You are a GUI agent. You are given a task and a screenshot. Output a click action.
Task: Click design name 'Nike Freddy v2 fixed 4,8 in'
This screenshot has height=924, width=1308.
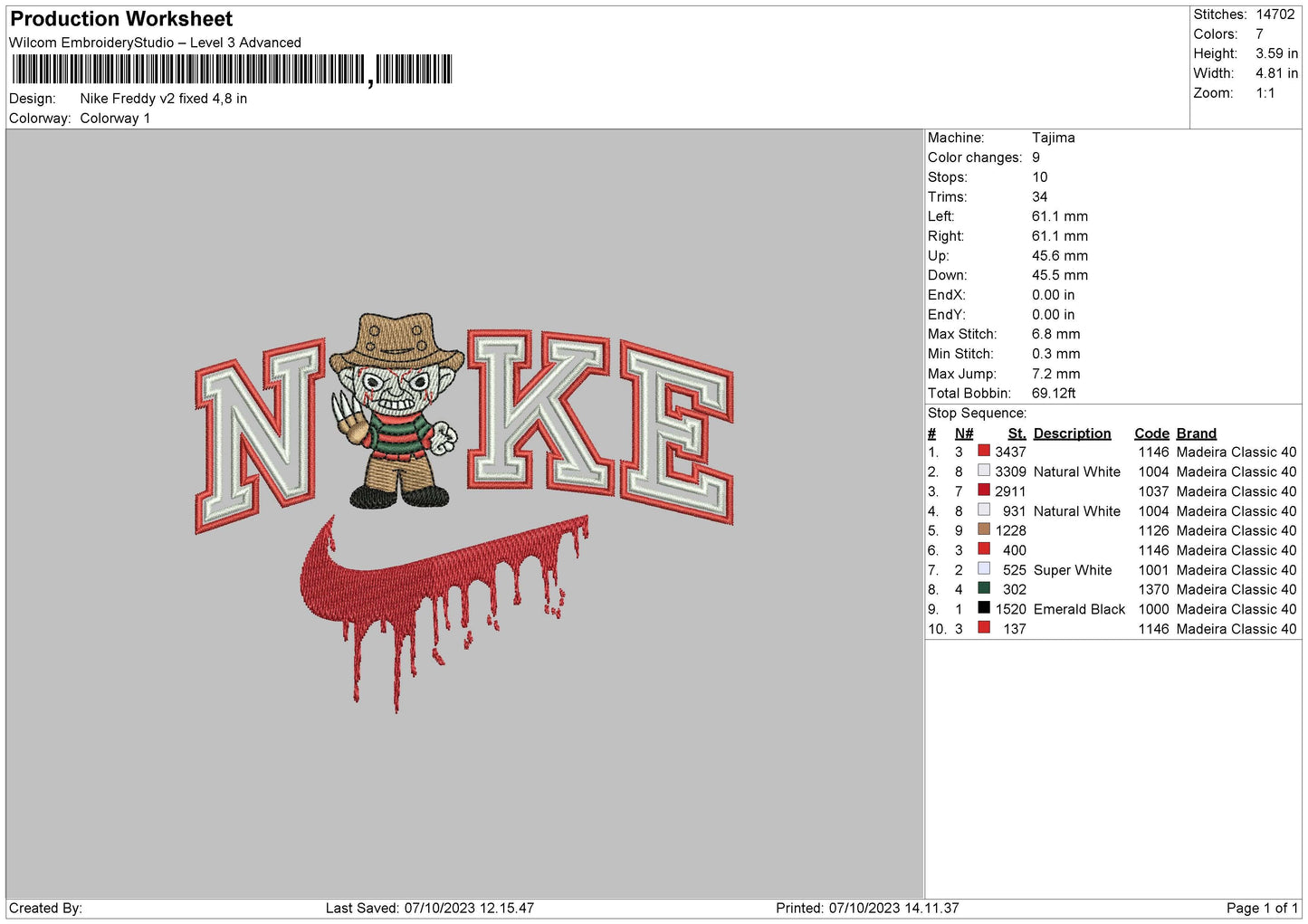[164, 99]
